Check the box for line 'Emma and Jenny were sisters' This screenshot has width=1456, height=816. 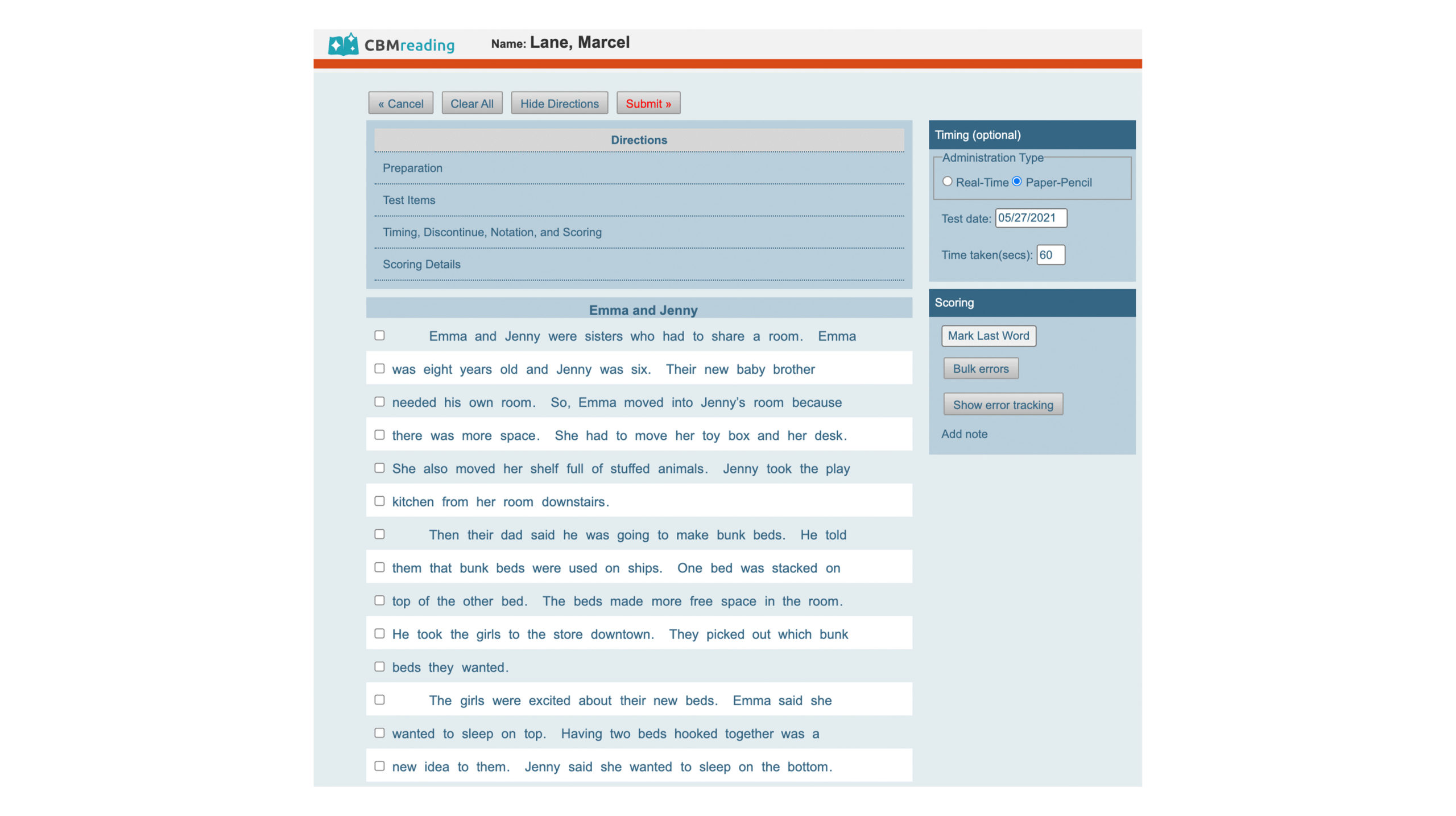pos(379,336)
